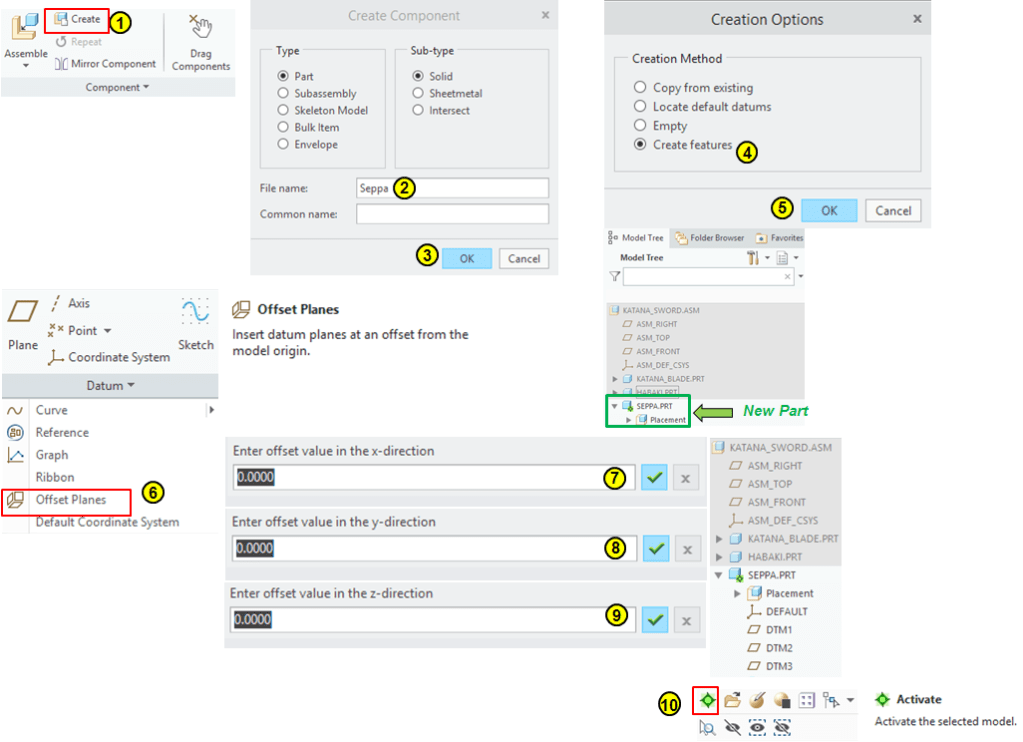Screen dimensions: 1023x742
Task: Open the Component group dropdown
Action: pos(117,88)
